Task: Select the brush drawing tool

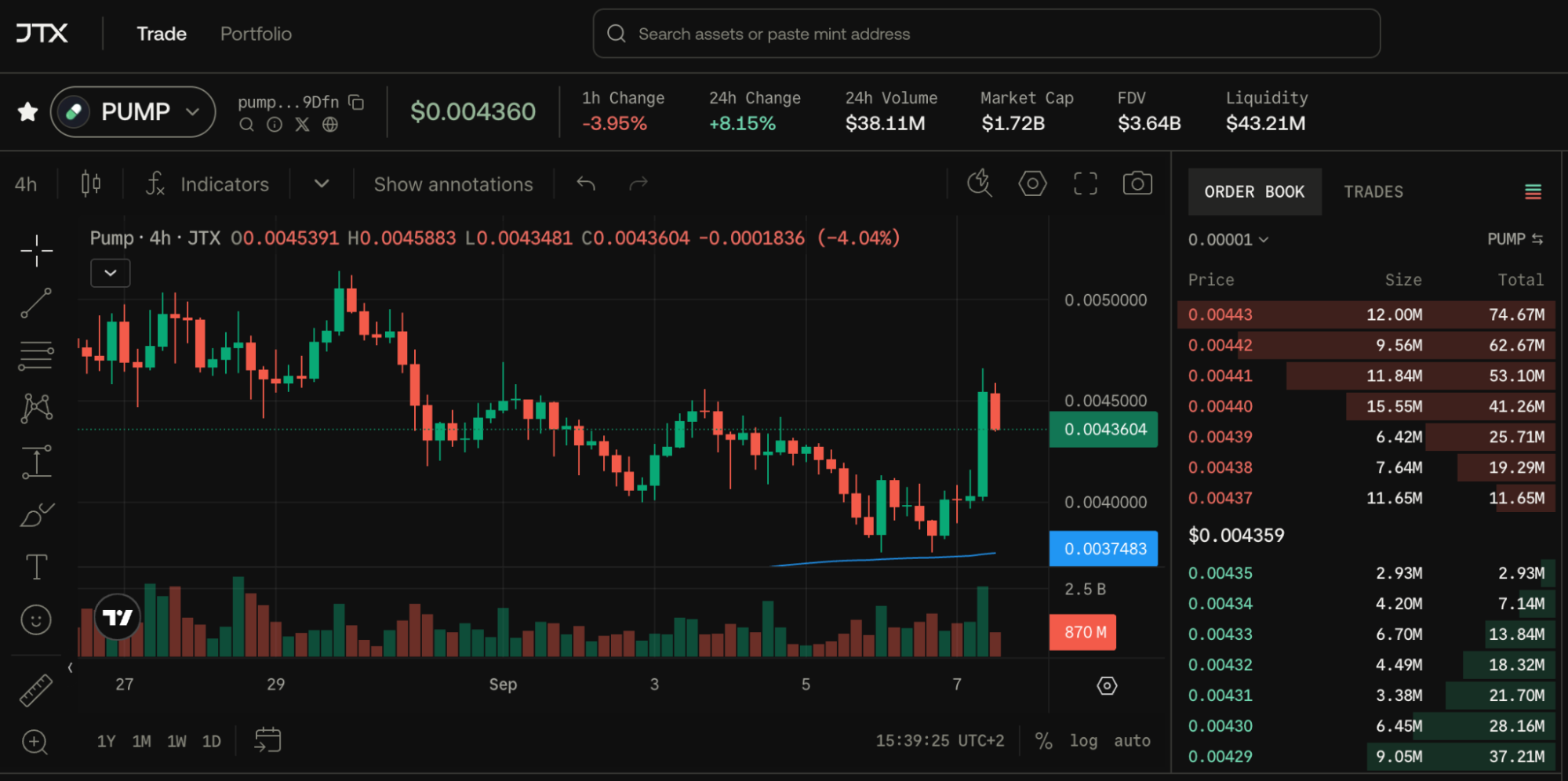Action: pyautogui.click(x=36, y=514)
